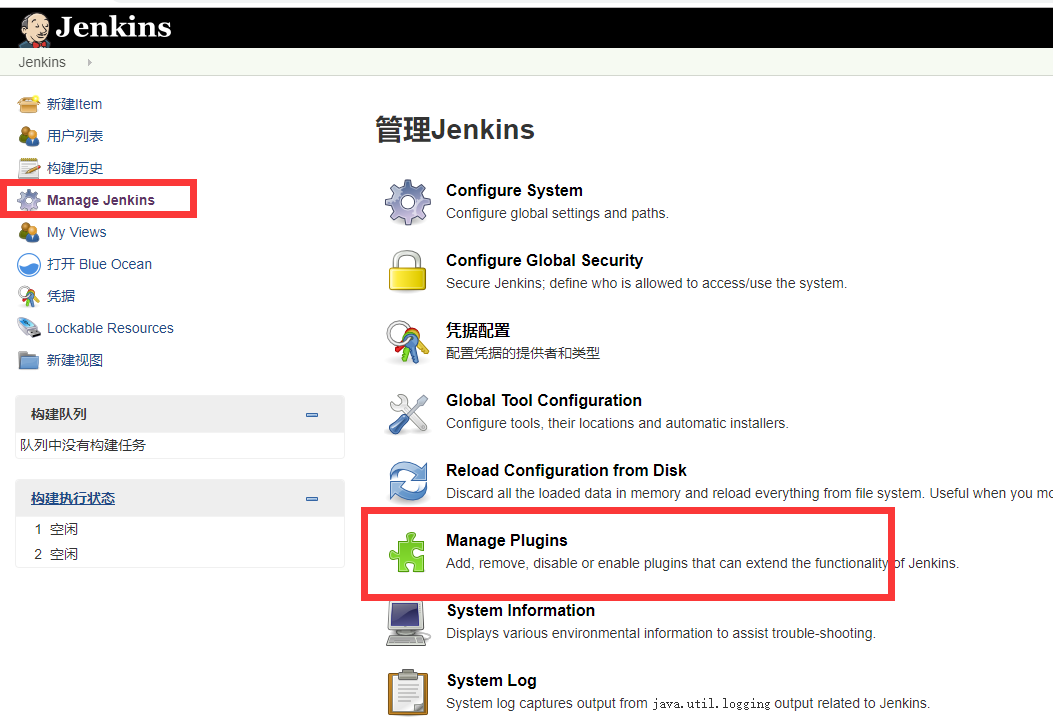
Task: Click the My Views people icon
Action: [x=29, y=232]
